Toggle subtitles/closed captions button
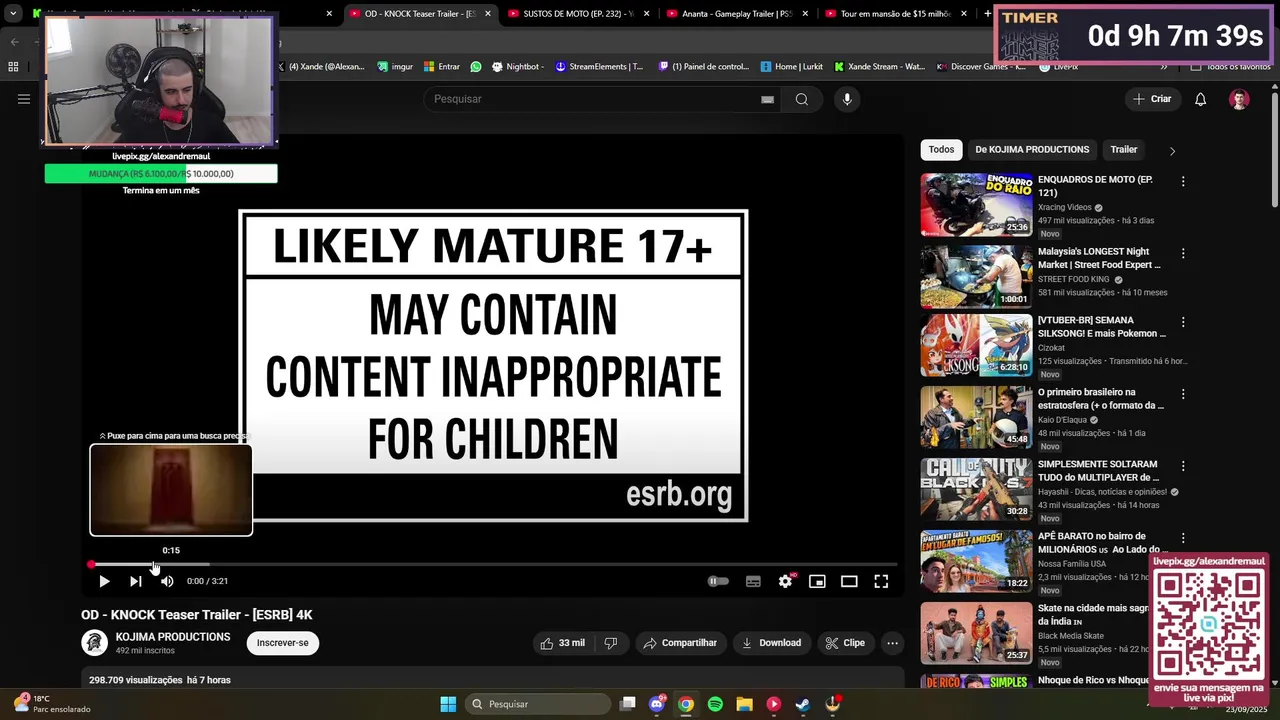 pos(753,581)
